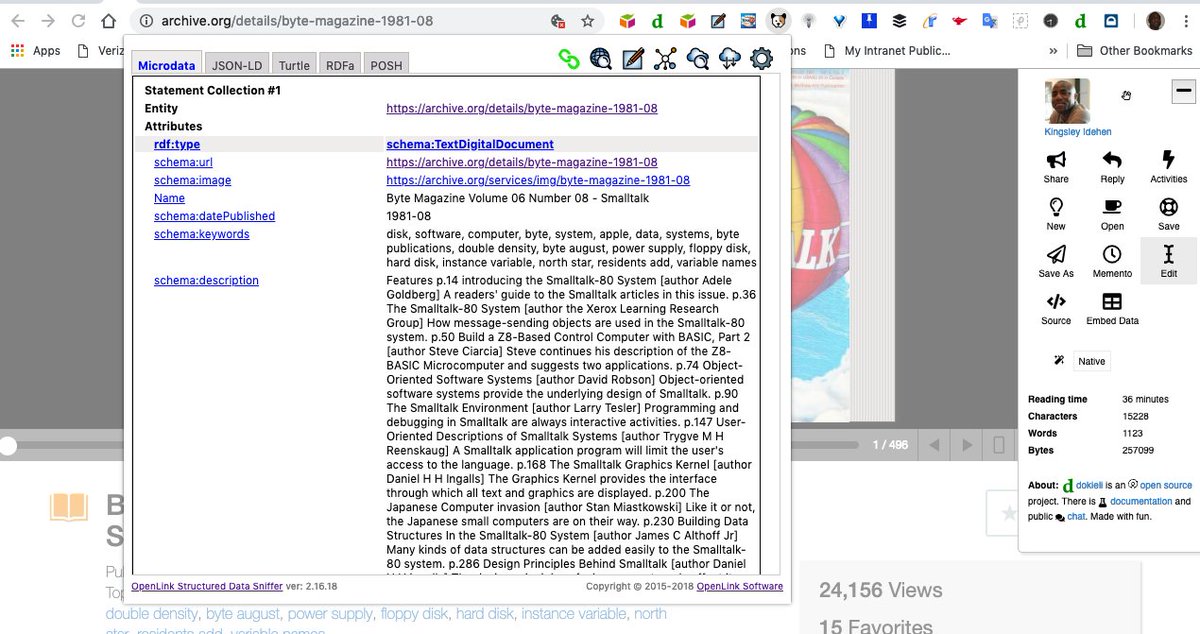This screenshot has height=634, width=1200.
Task: Click the dog face extension icon
Action: (x=777, y=20)
